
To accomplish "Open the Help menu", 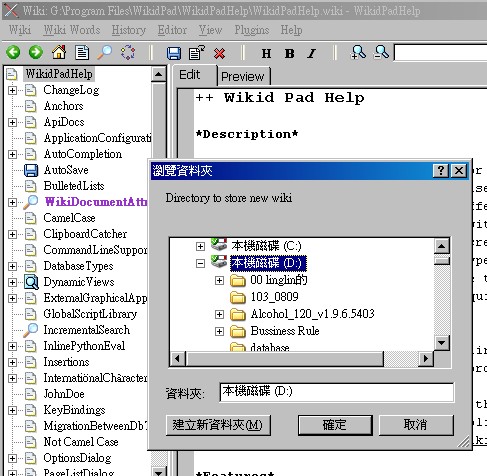I will click(291, 30).
